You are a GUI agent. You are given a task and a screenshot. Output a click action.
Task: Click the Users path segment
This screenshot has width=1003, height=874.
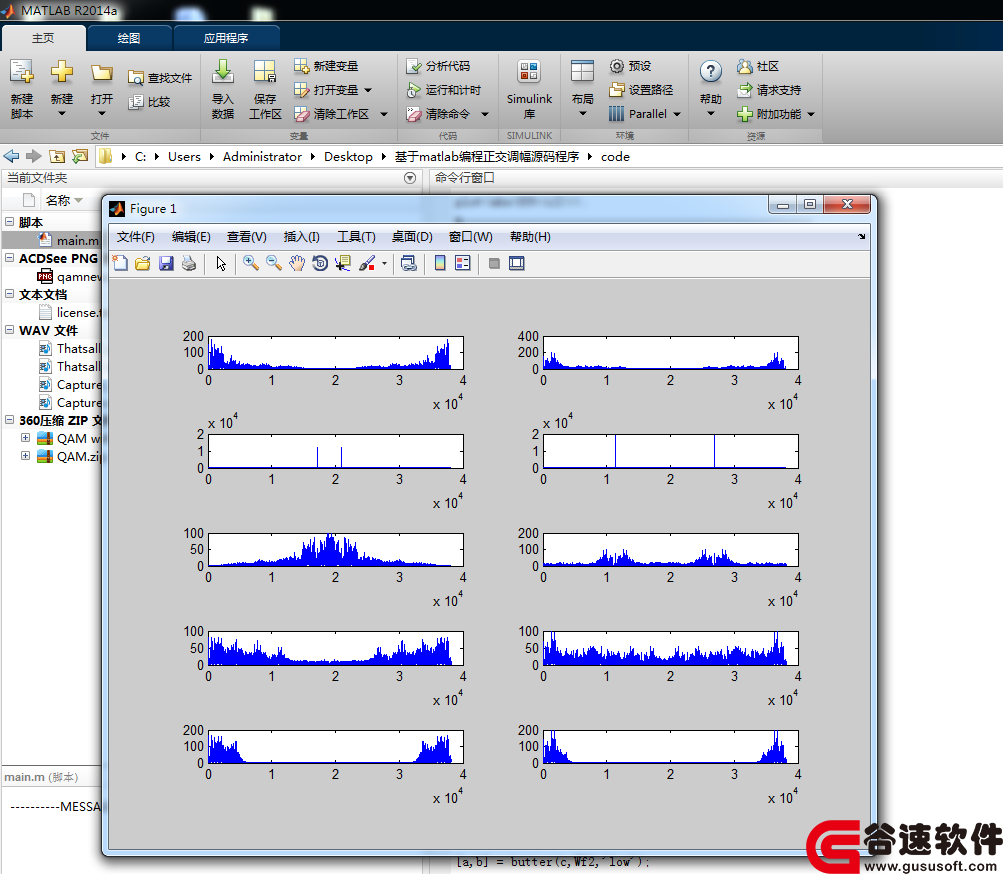coord(184,157)
